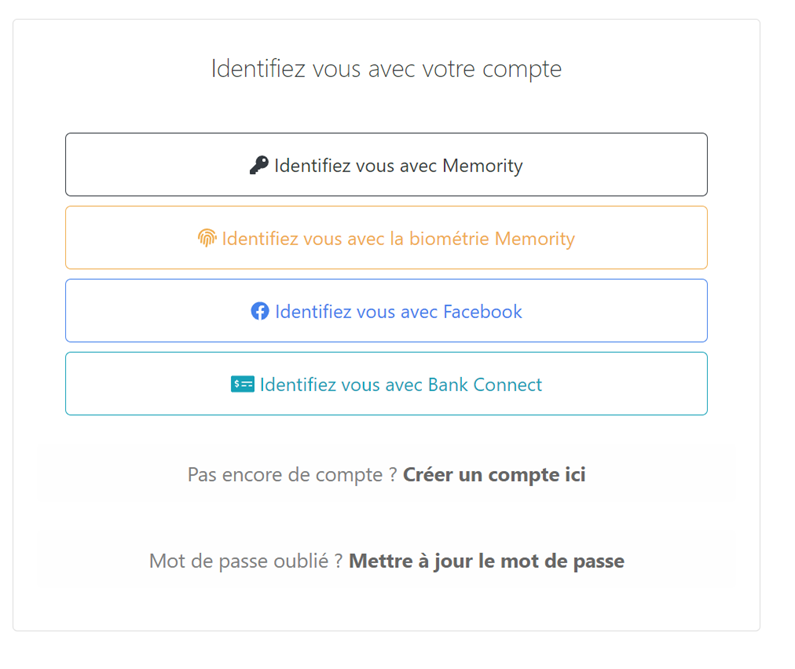Select the Bank Connect identification button
Image resolution: width=795 pixels, height=669 pixels.
tap(386, 384)
